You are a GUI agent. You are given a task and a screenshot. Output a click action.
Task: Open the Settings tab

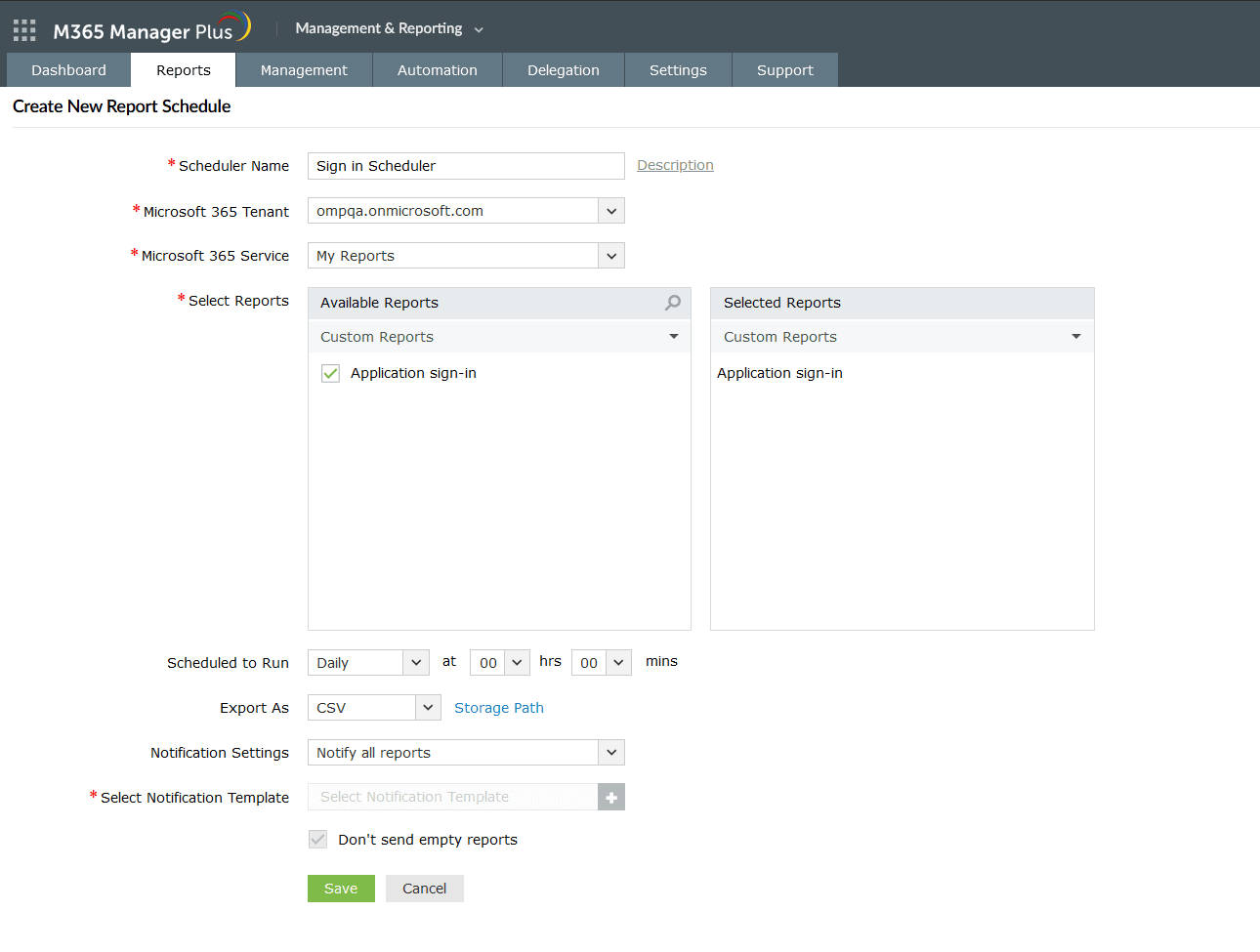[x=678, y=70]
